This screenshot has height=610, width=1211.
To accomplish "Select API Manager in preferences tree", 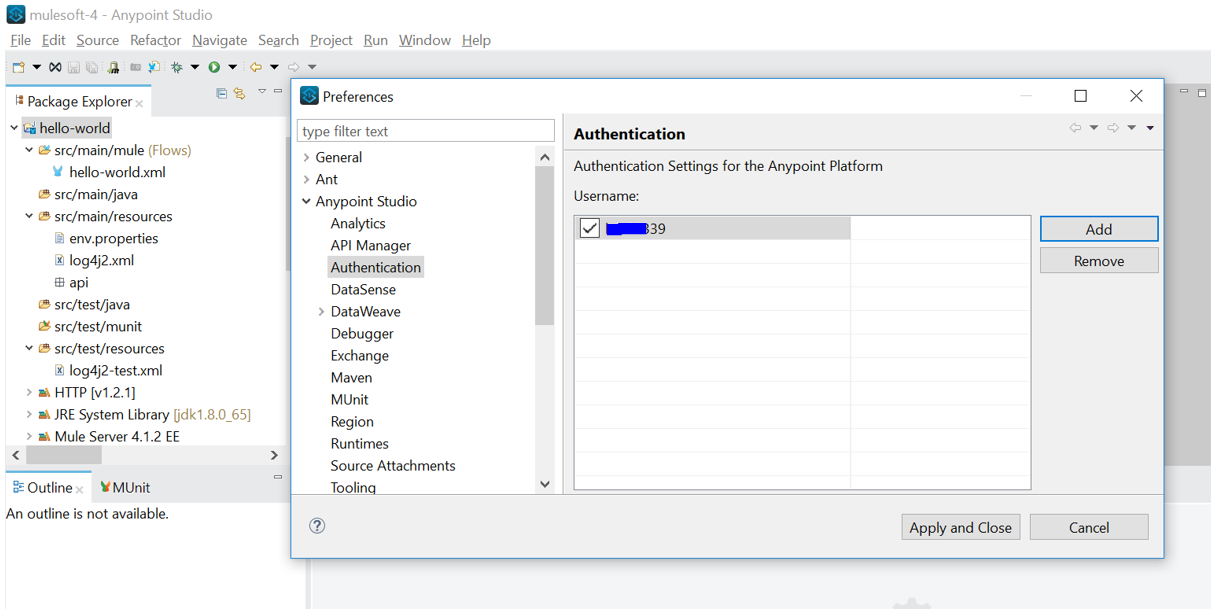I will (370, 245).
